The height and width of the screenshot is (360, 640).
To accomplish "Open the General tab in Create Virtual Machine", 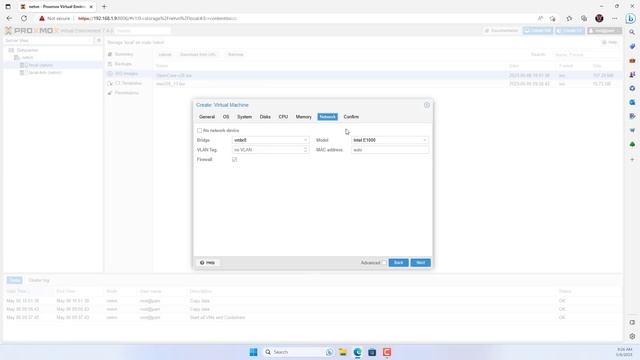I will (x=207, y=117).
